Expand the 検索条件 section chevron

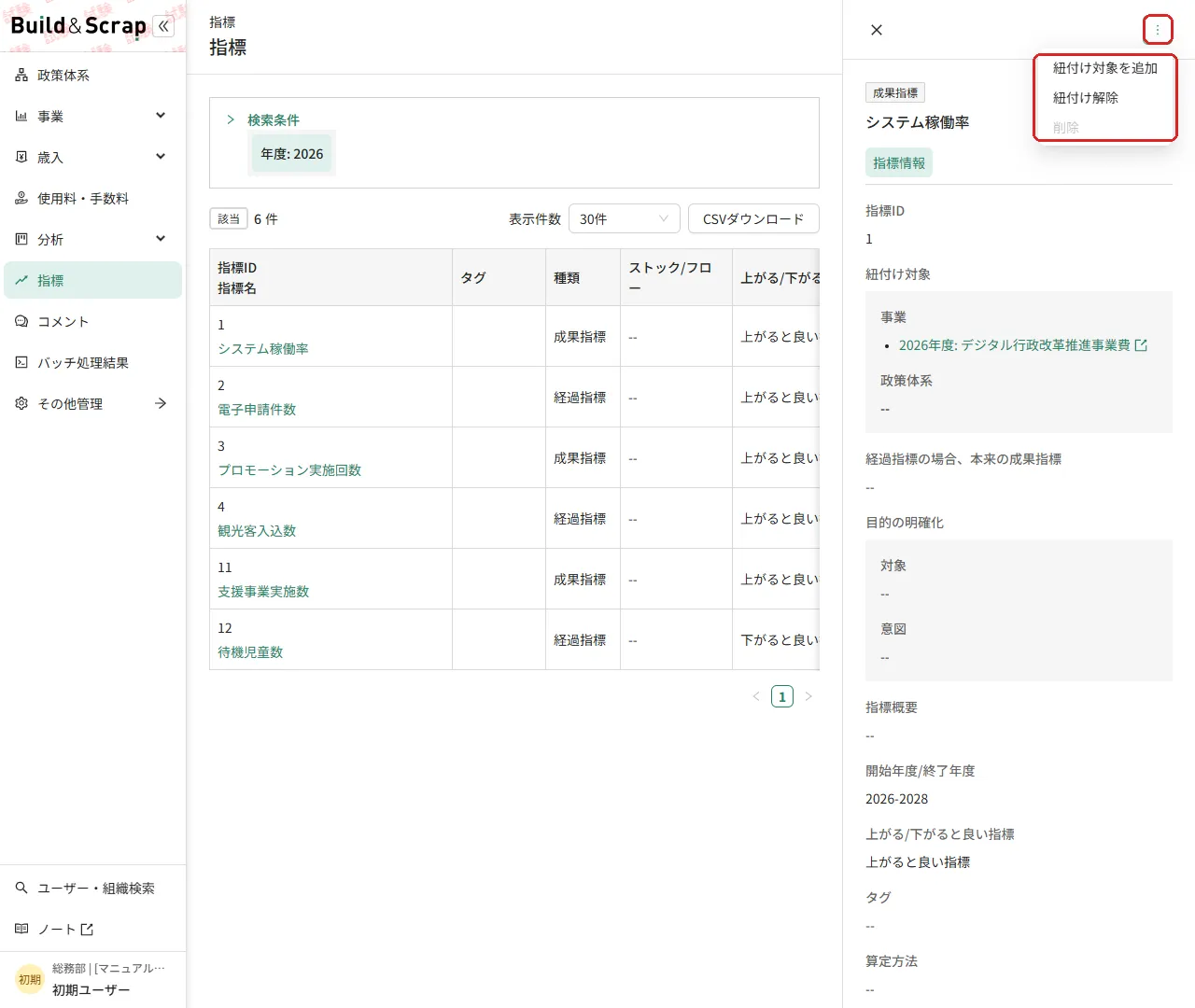[231, 119]
